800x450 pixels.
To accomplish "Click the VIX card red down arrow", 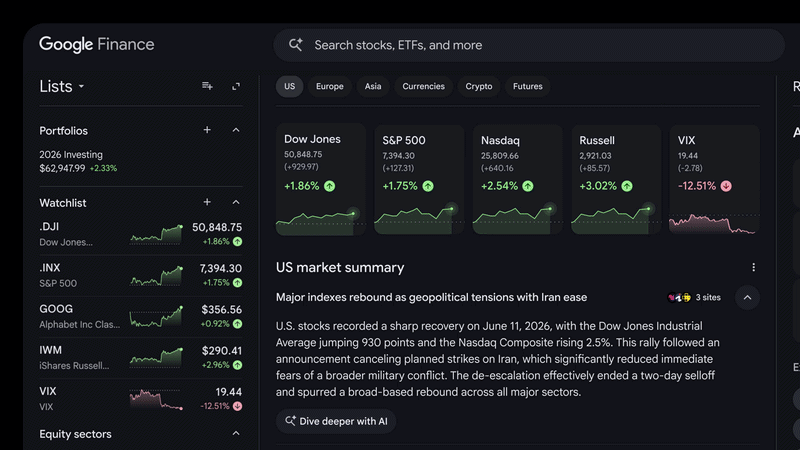I will 726,186.
